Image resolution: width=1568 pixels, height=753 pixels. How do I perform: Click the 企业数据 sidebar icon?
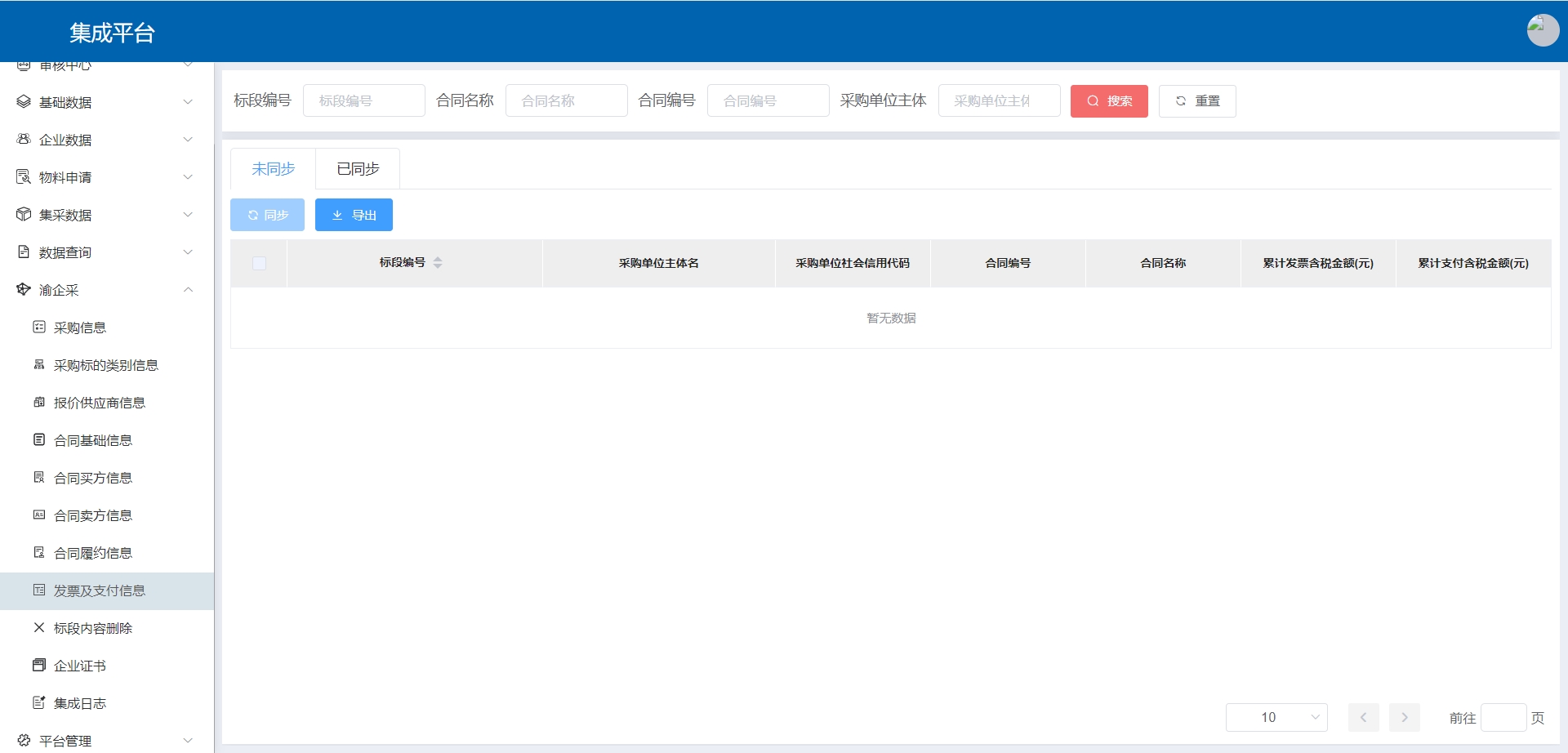[x=24, y=140]
